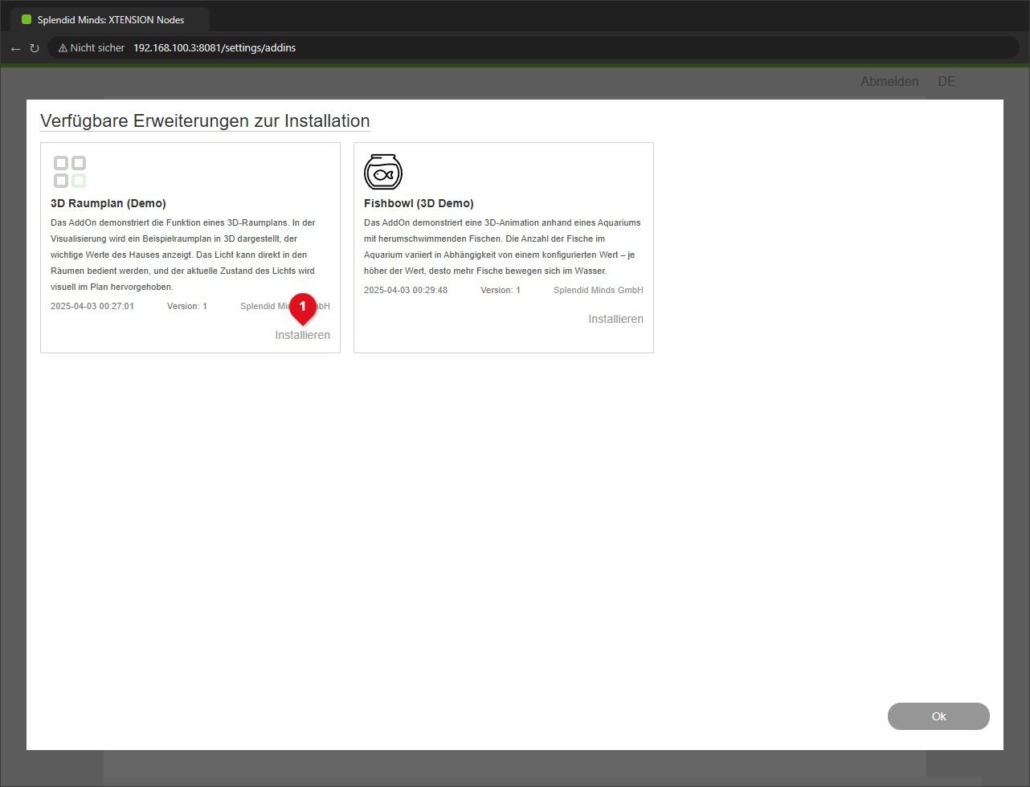1030x787 pixels.
Task: Click the '3D Raumplan (Demo)' title
Action: [108, 203]
